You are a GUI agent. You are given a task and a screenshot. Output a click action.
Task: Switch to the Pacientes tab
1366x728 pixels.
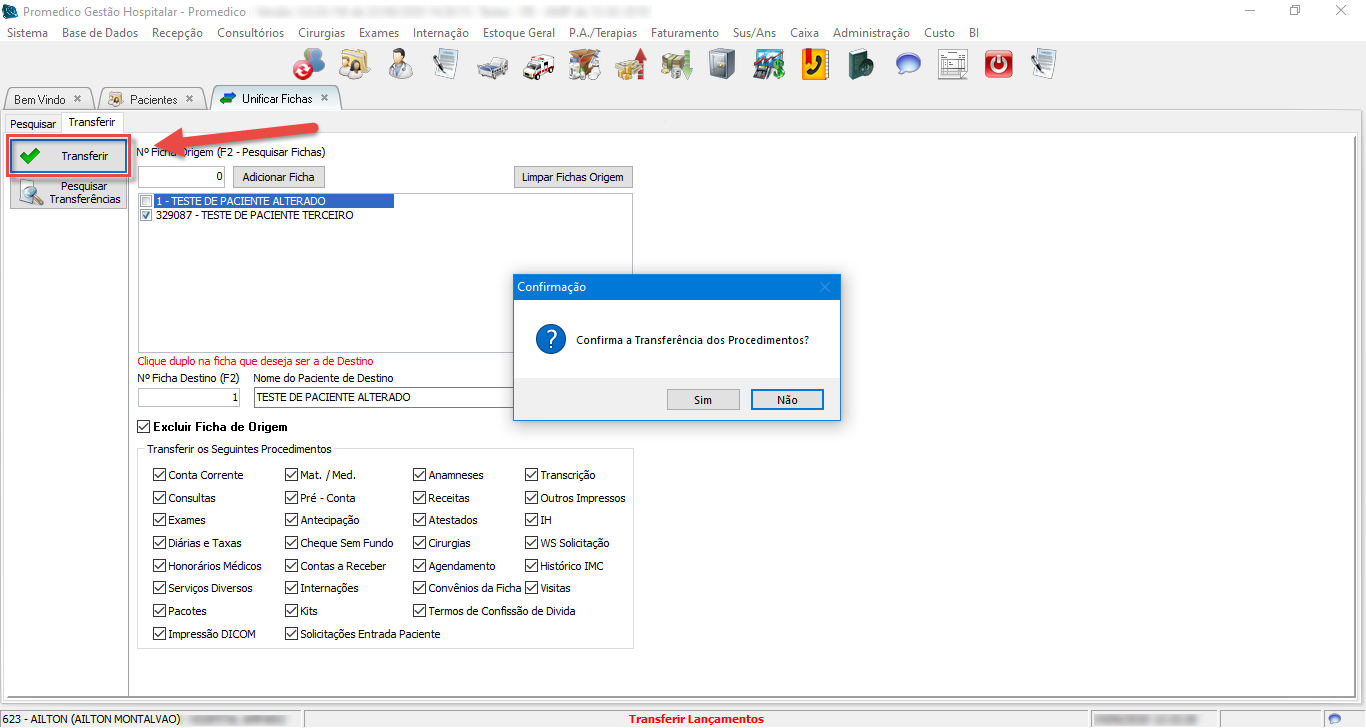[153, 99]
